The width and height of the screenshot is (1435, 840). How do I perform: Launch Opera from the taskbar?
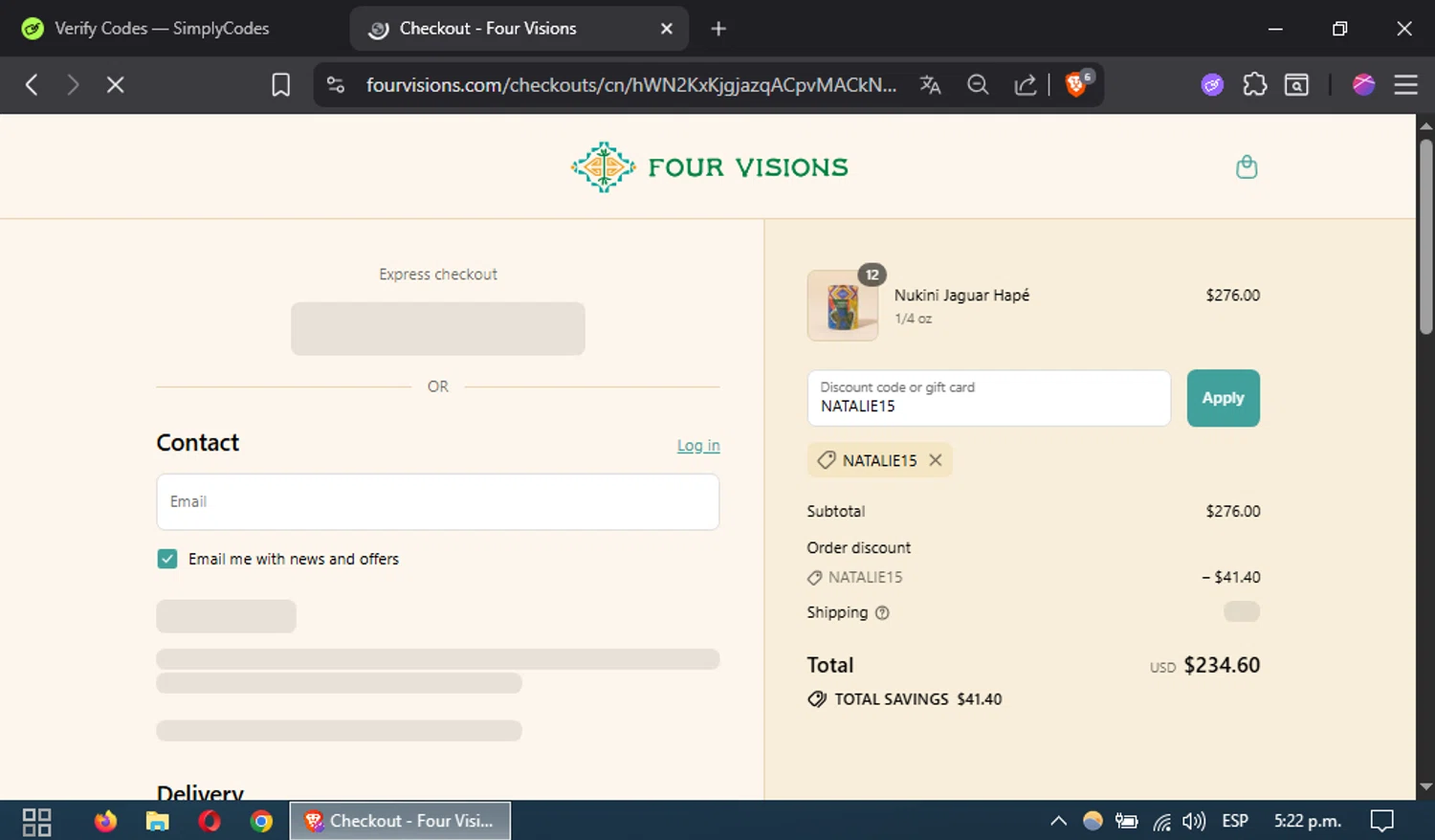coord(210,821)
